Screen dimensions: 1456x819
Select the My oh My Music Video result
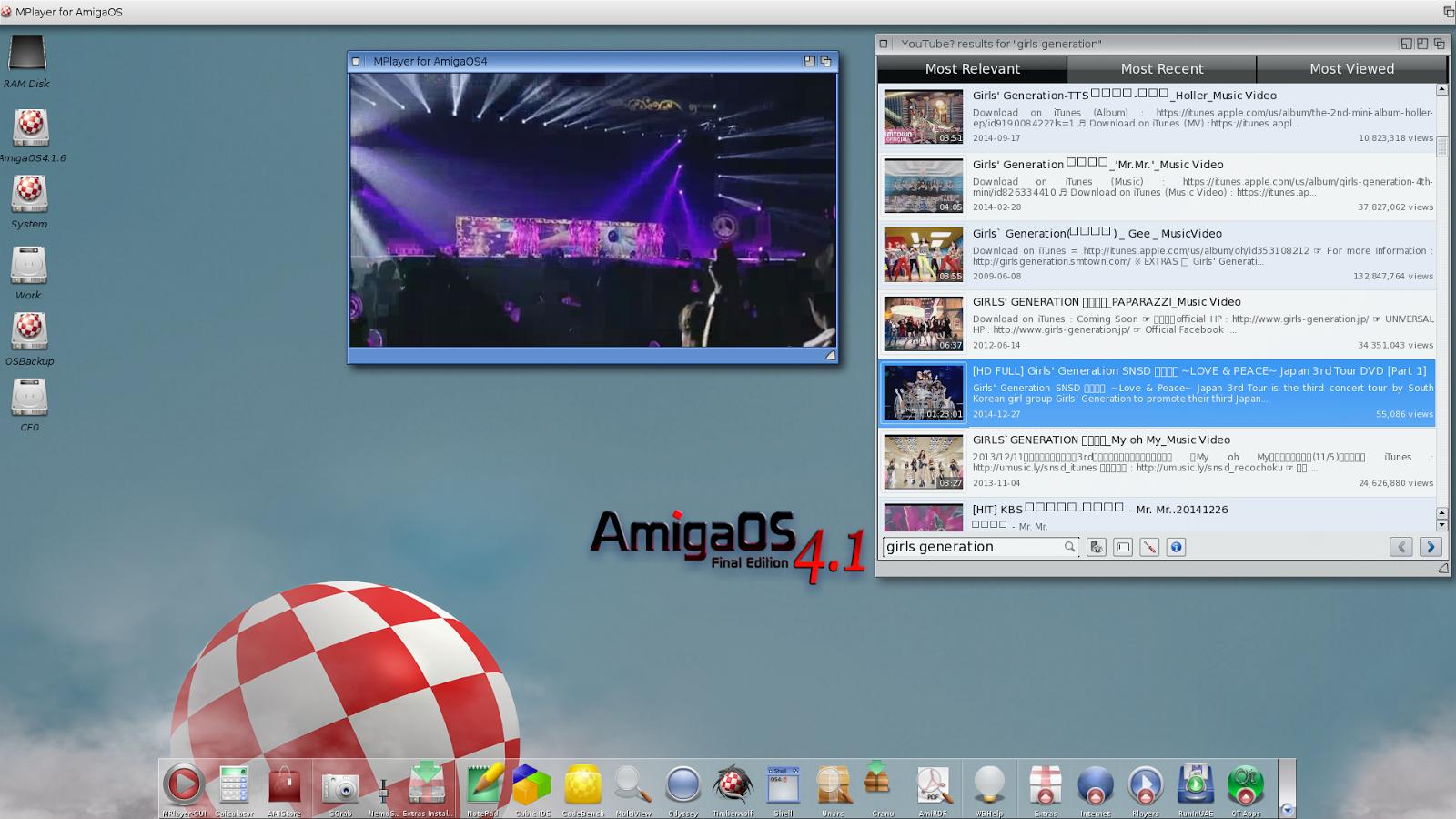click(1157, 462)
